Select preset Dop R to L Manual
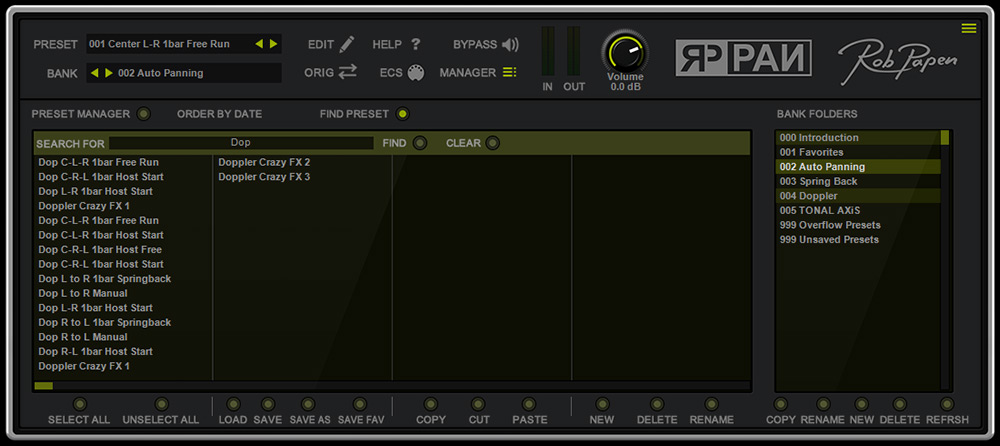The height and width of the screenshot is (446, 1000). pyautogui.click(x=83, y=337)
